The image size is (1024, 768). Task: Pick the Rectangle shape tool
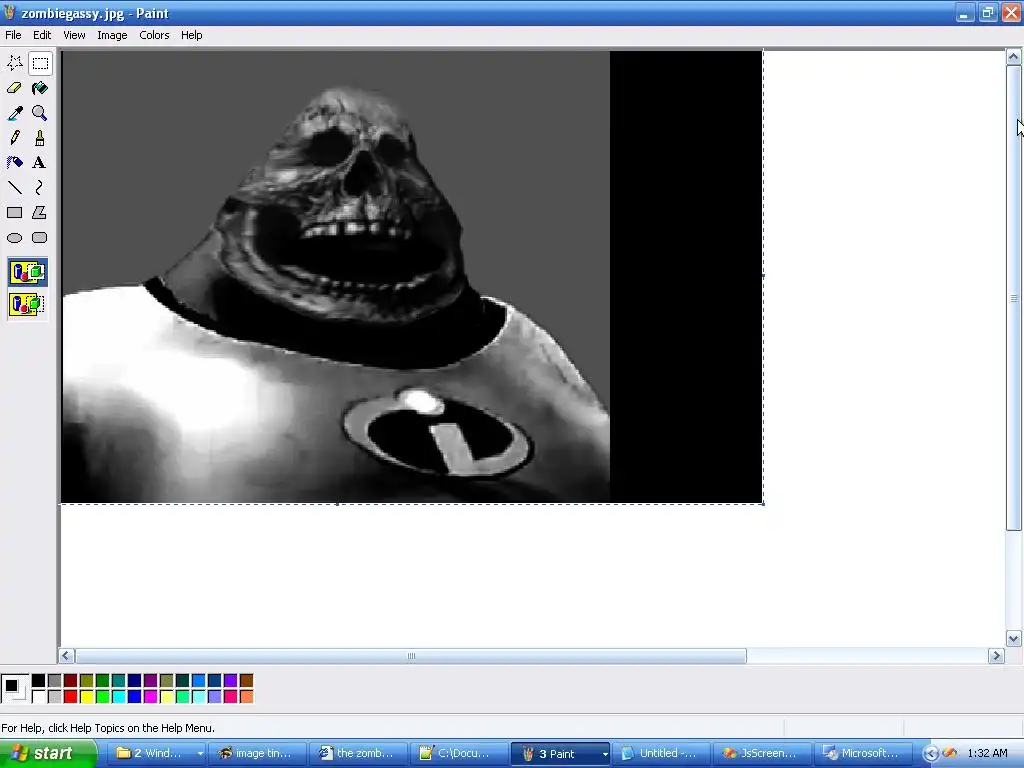[x=15, y=213]
